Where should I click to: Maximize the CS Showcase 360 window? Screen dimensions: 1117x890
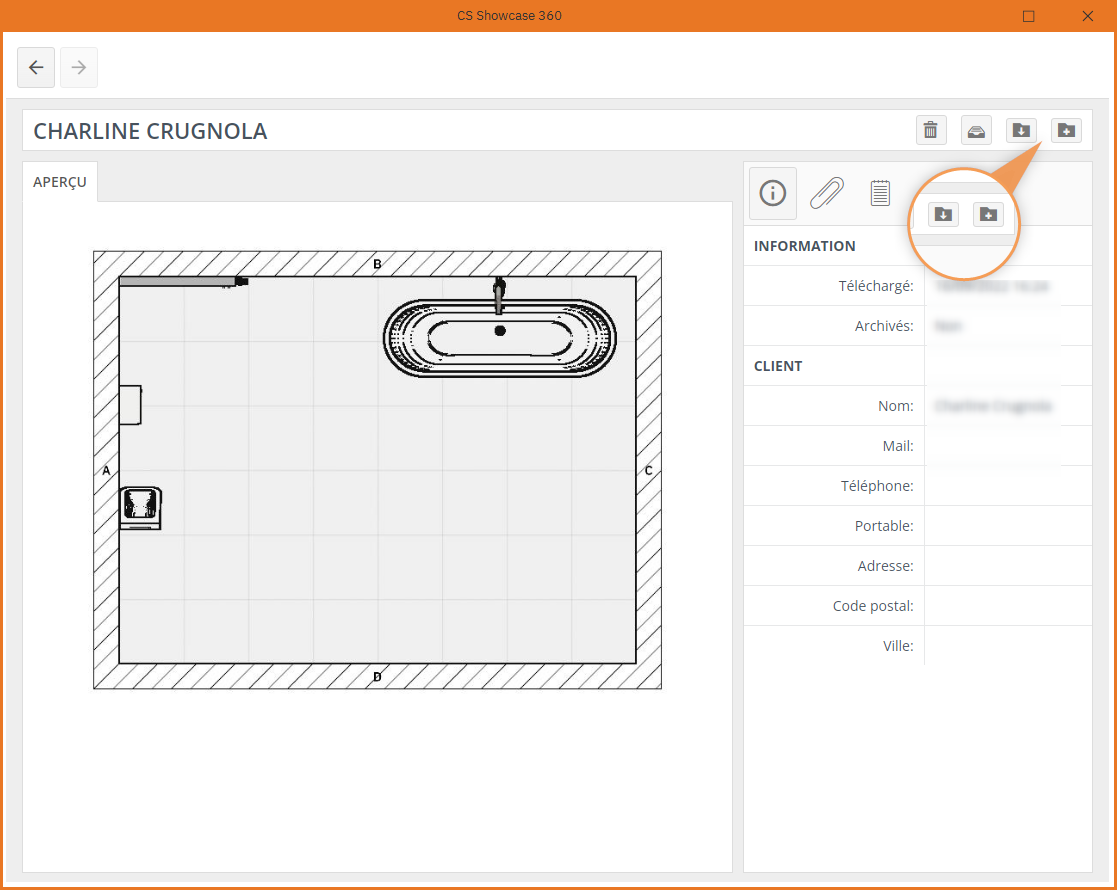point(1029,16)
